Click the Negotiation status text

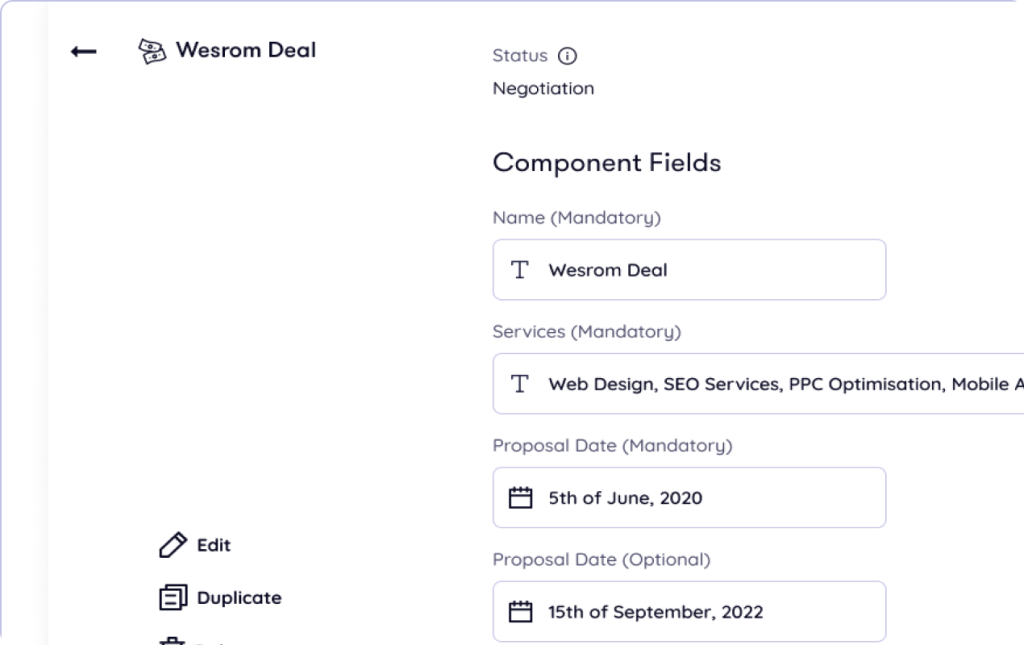tap(543, 88)
